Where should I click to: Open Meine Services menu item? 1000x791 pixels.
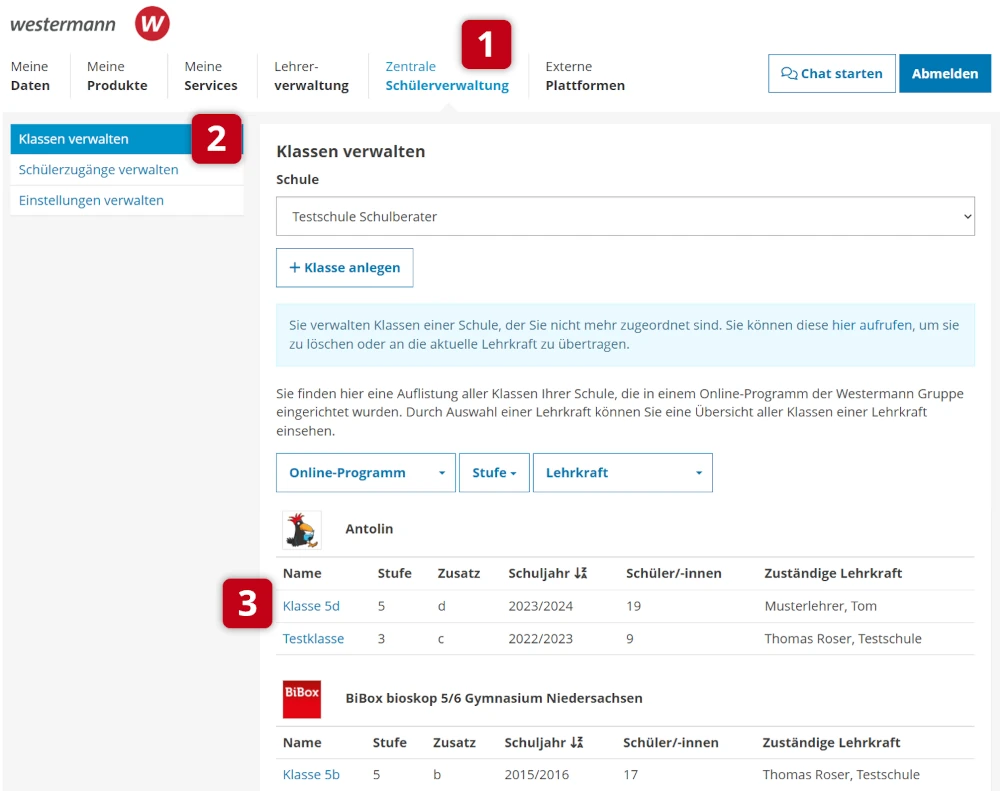point(211,76)
